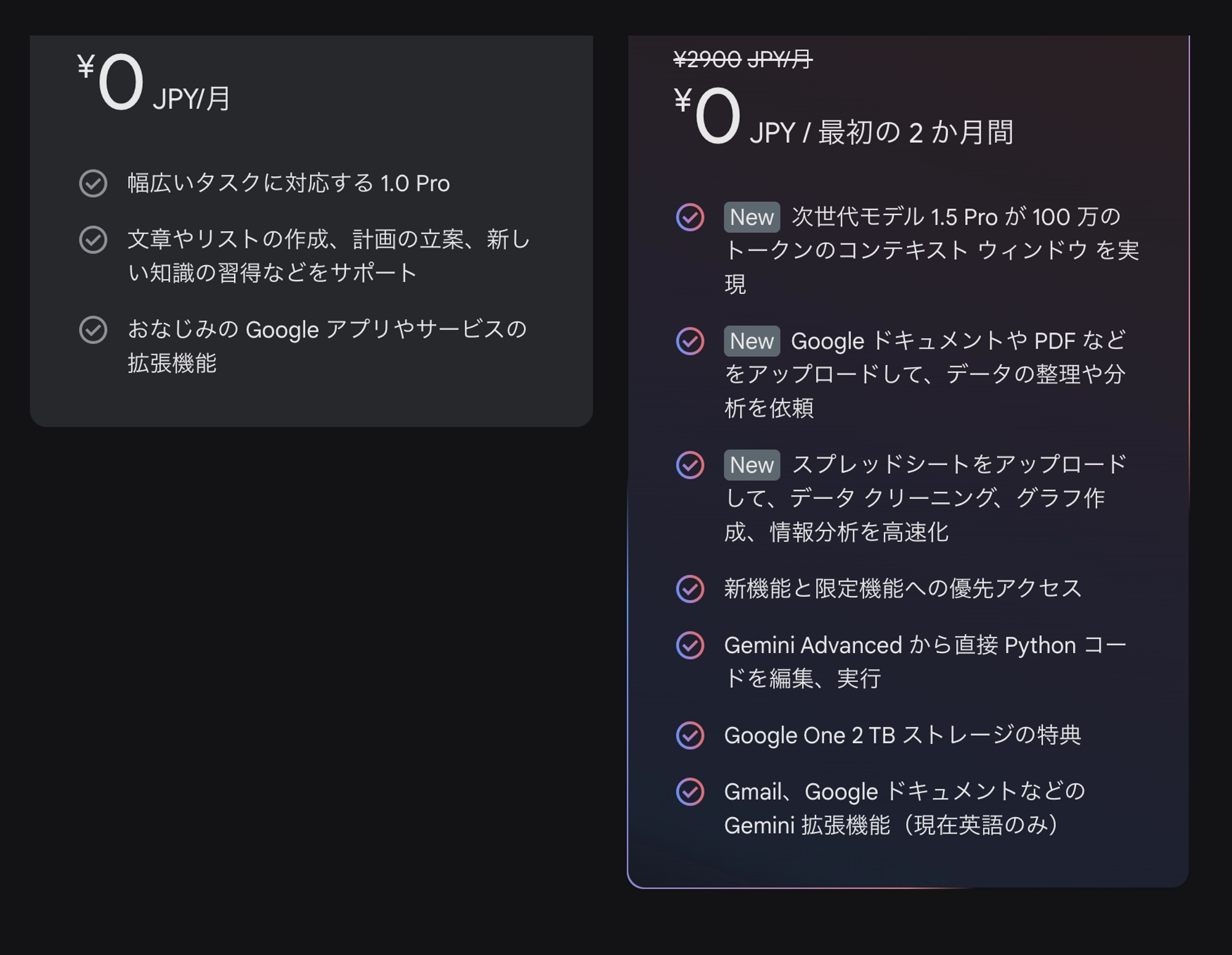
Task: Select the checkmark next to Gemini 拡張機能 item
Action: pyautogui.click(x=691, y=792)
